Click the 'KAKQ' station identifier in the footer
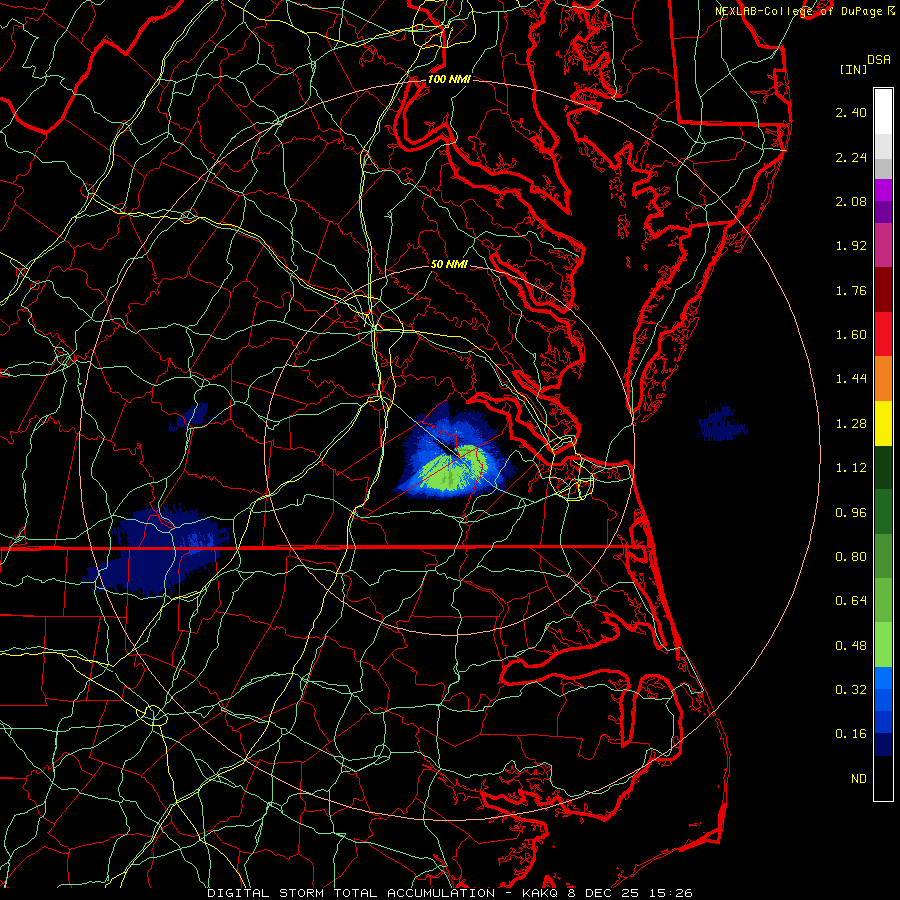The height and width of the screenshot is (900, 900). (540, 893)
